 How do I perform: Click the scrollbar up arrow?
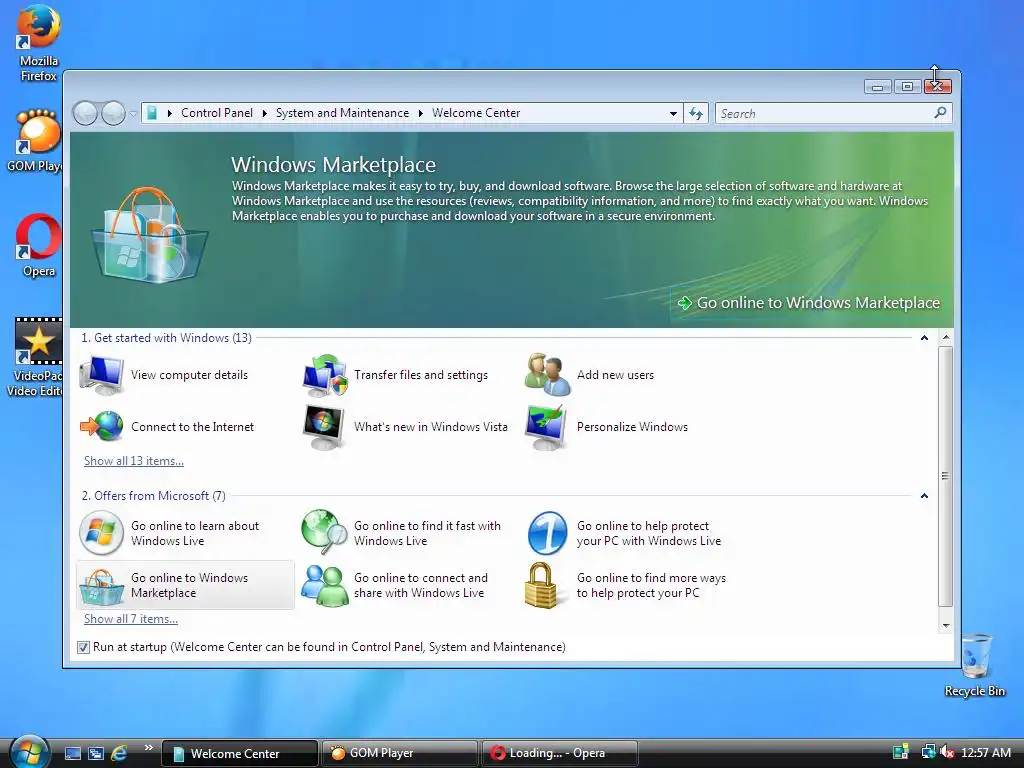[x=946, y=338]
